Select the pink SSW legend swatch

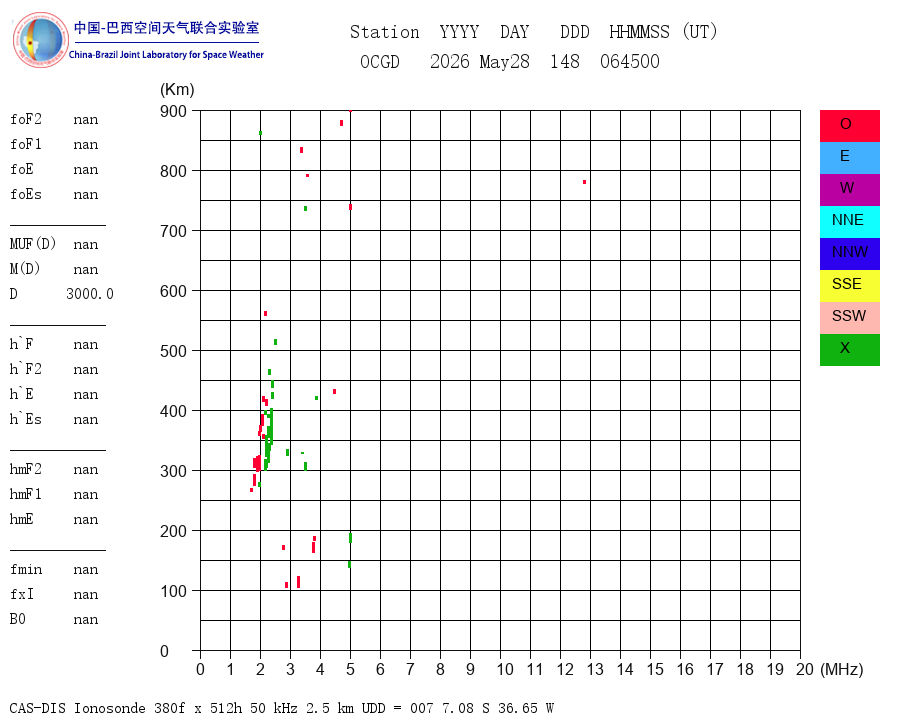849,318
